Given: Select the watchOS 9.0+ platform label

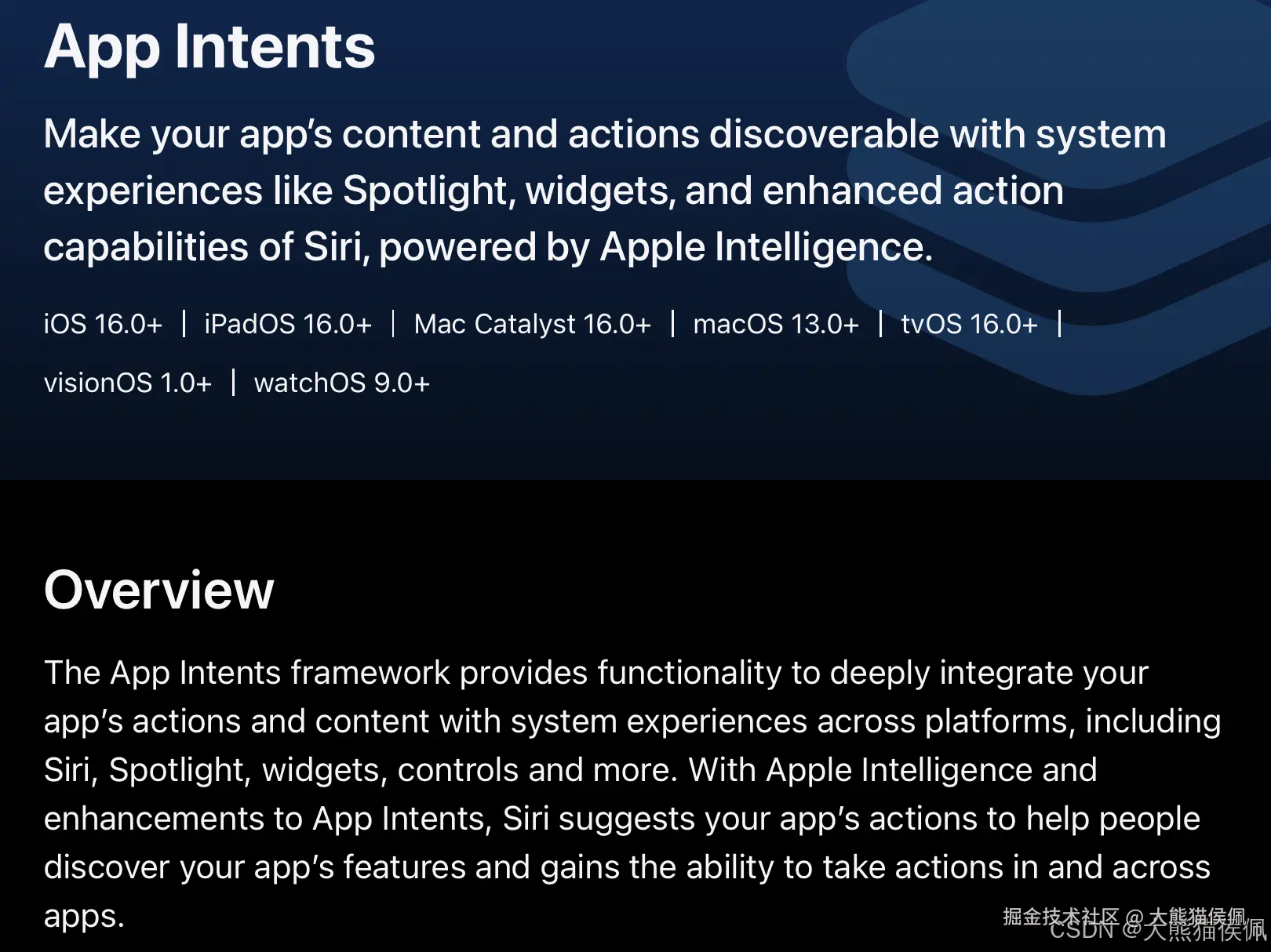Looking at the screenshot, I should tap(341, 383).
